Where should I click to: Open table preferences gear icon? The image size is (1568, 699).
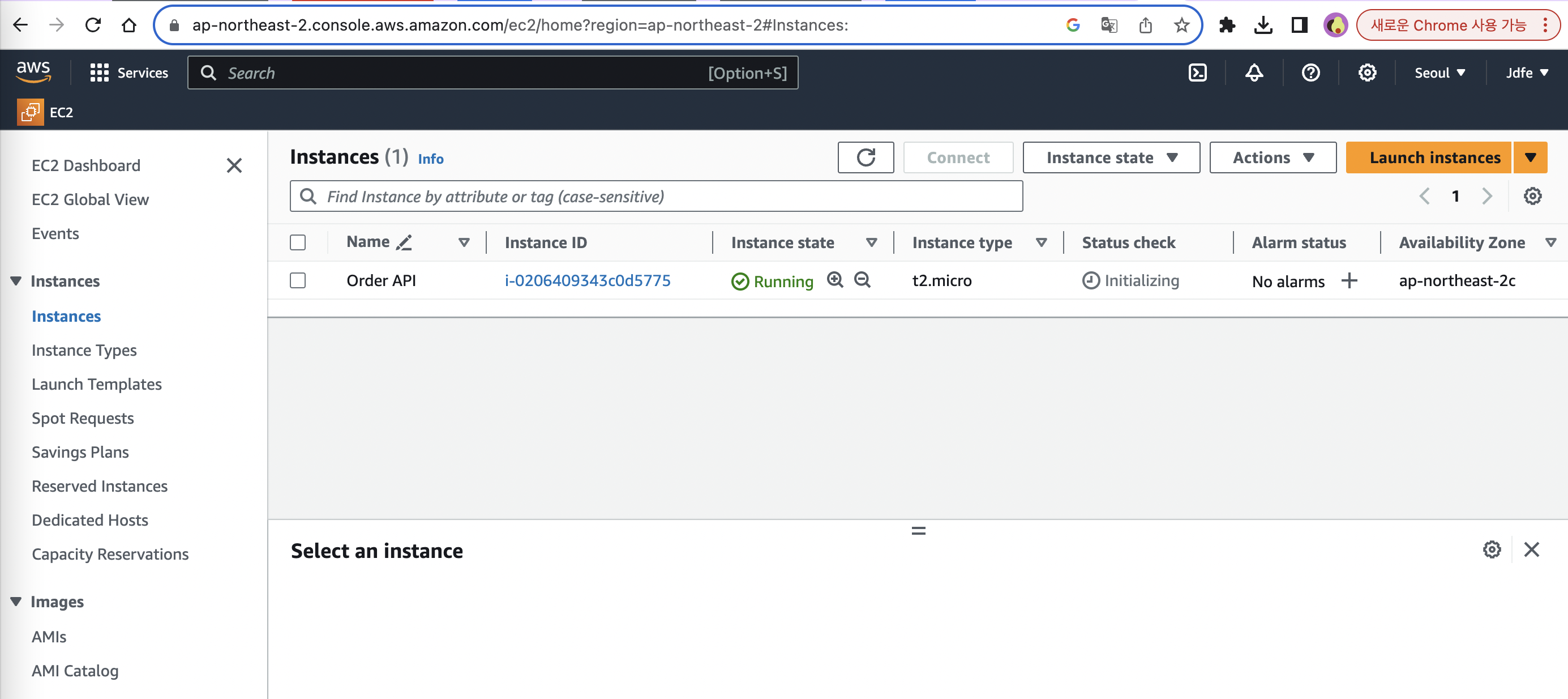tap(1532, 196)
